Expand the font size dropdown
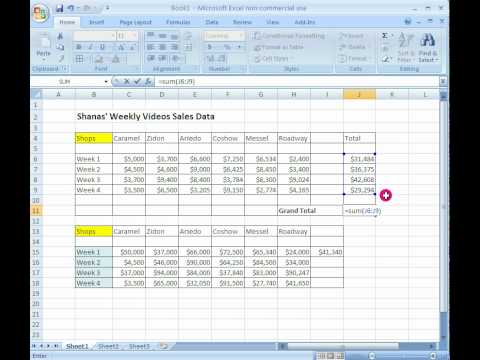The image size is (480, 360). point(134,36)
